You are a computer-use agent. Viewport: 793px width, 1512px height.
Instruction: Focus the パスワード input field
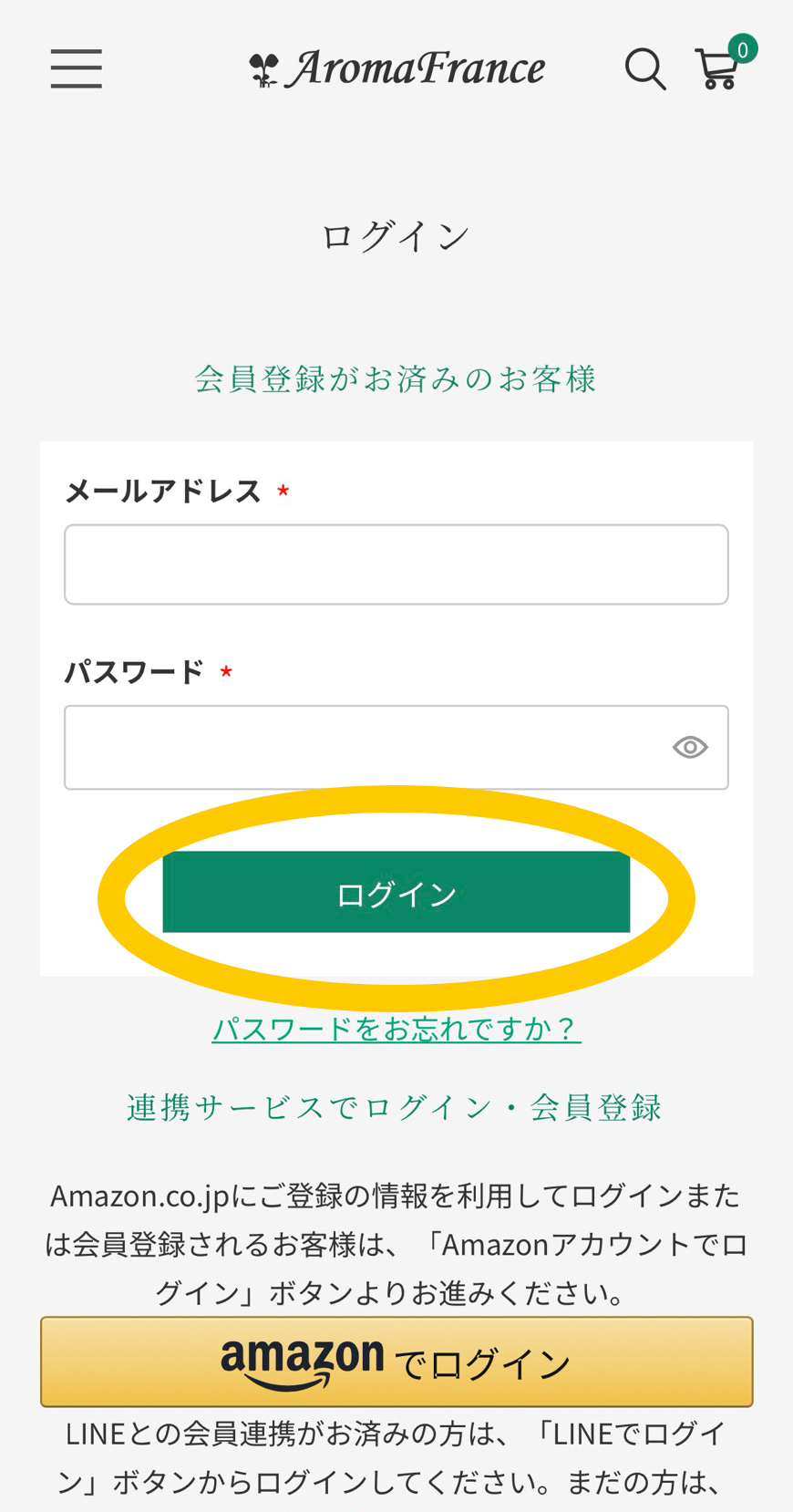(365, 748)
